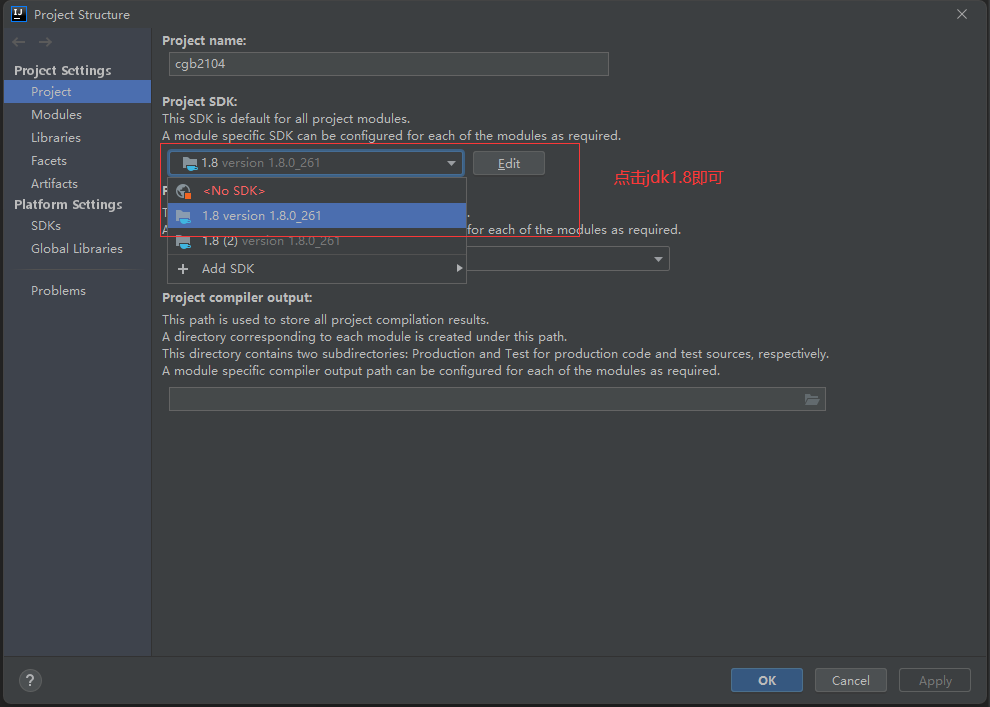Click the folder browse icon in compiler output field
Viewport: 990px width, 707px height.
click(x=812, y=399)
